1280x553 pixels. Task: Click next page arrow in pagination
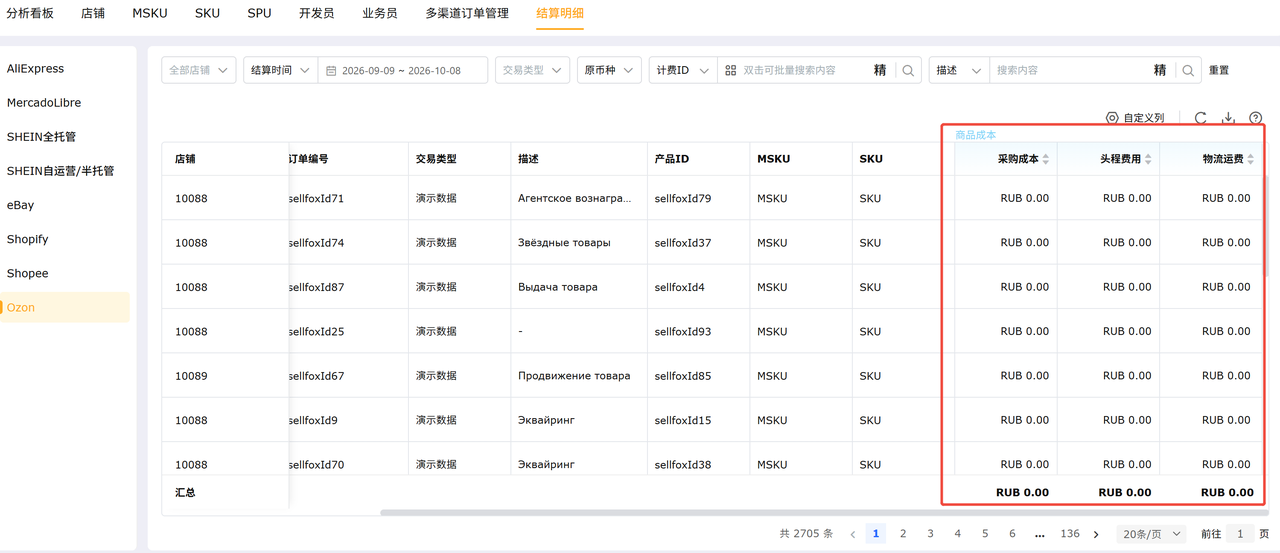pyautogui.click(x=1096, y=534)
